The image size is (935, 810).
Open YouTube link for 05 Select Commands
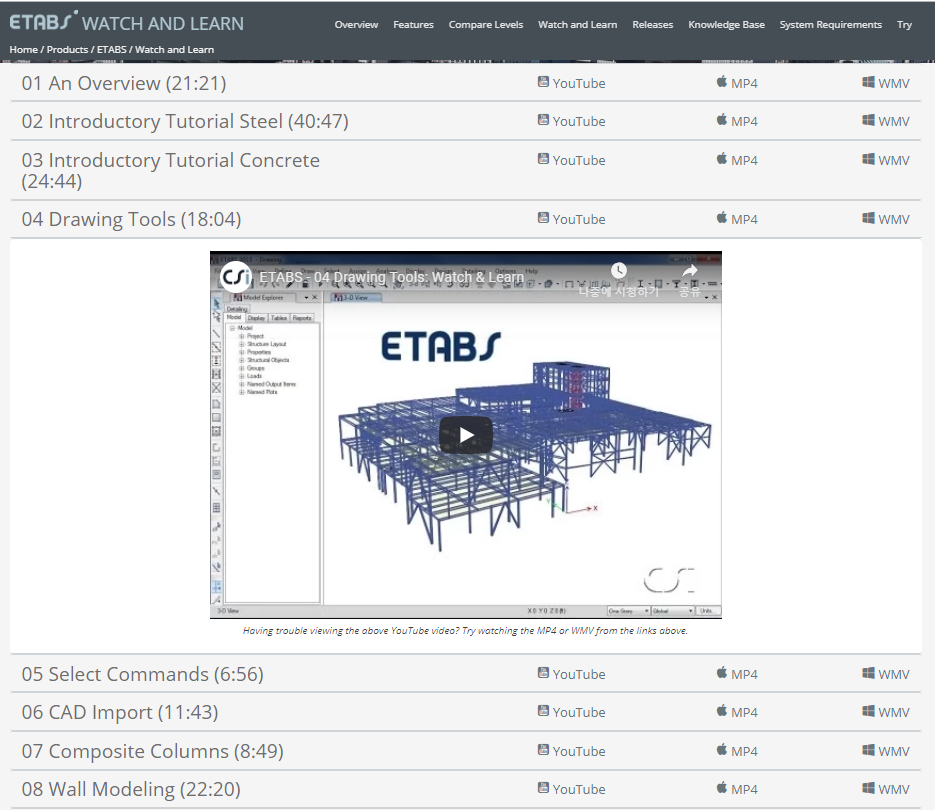point(571,674)
